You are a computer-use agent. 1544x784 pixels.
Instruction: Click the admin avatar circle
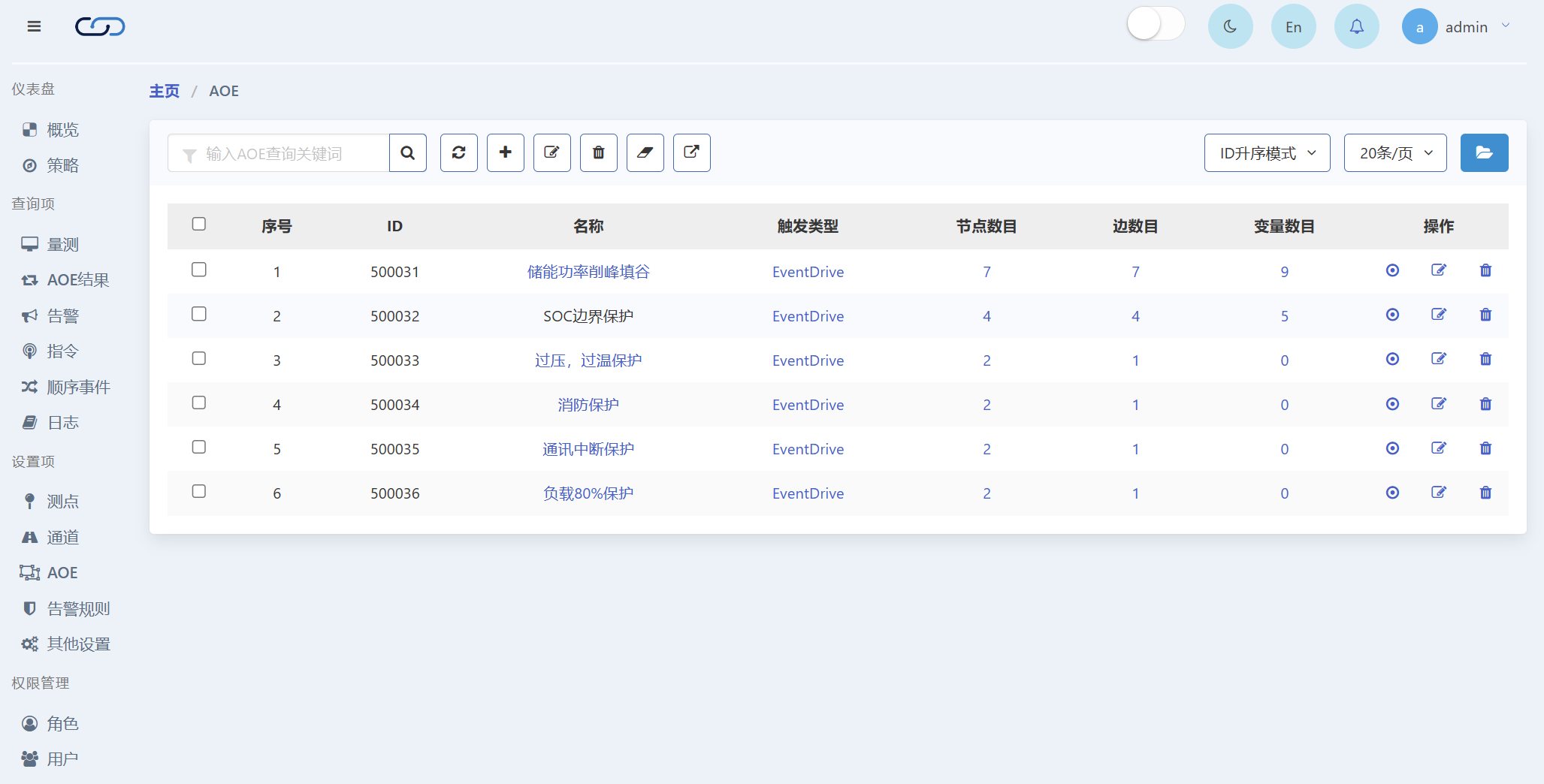pyautogui.click(x=1419, y=27)
